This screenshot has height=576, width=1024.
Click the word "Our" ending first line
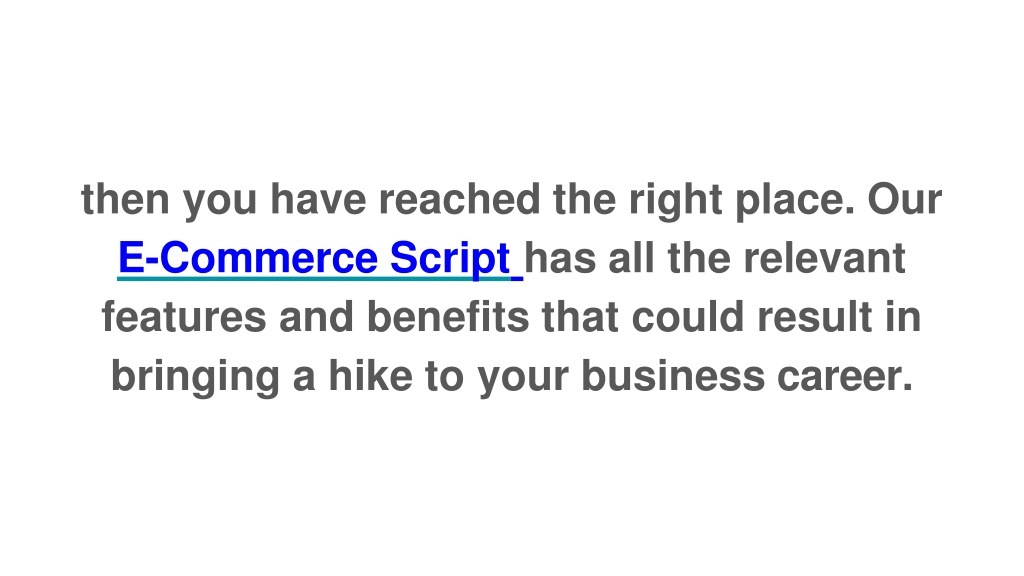(904, 199)
